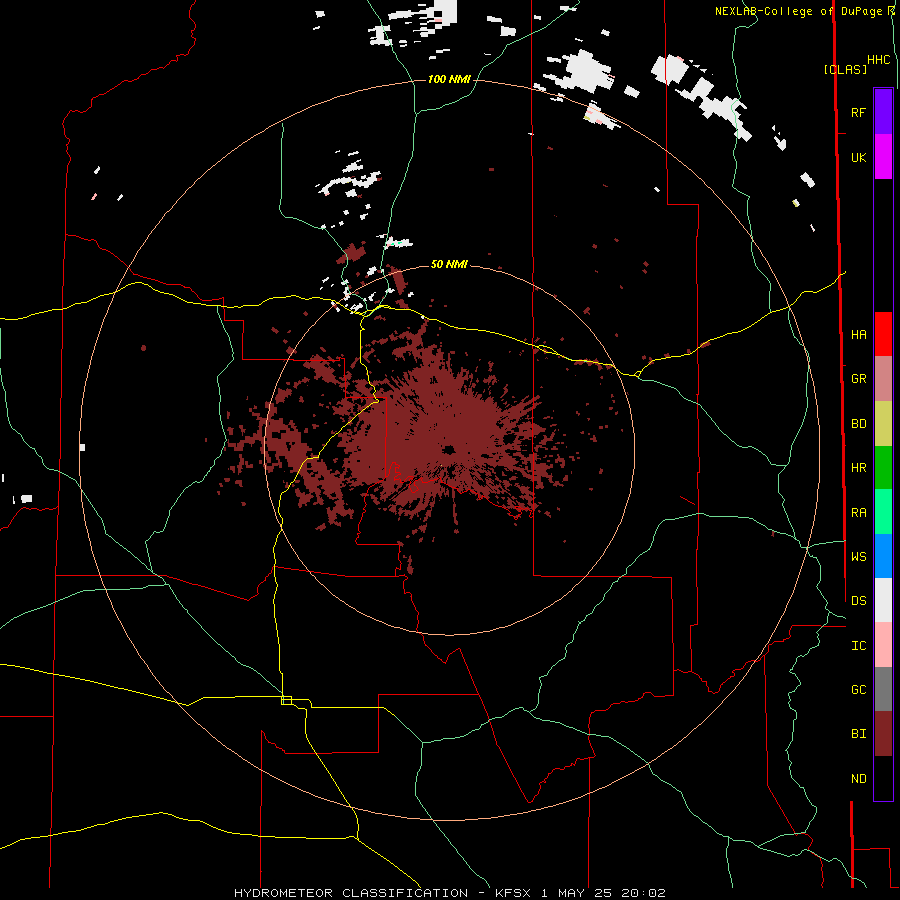900x900 pixels.
Task: Click the WS legend label text
Action: [x=859, y=557]
